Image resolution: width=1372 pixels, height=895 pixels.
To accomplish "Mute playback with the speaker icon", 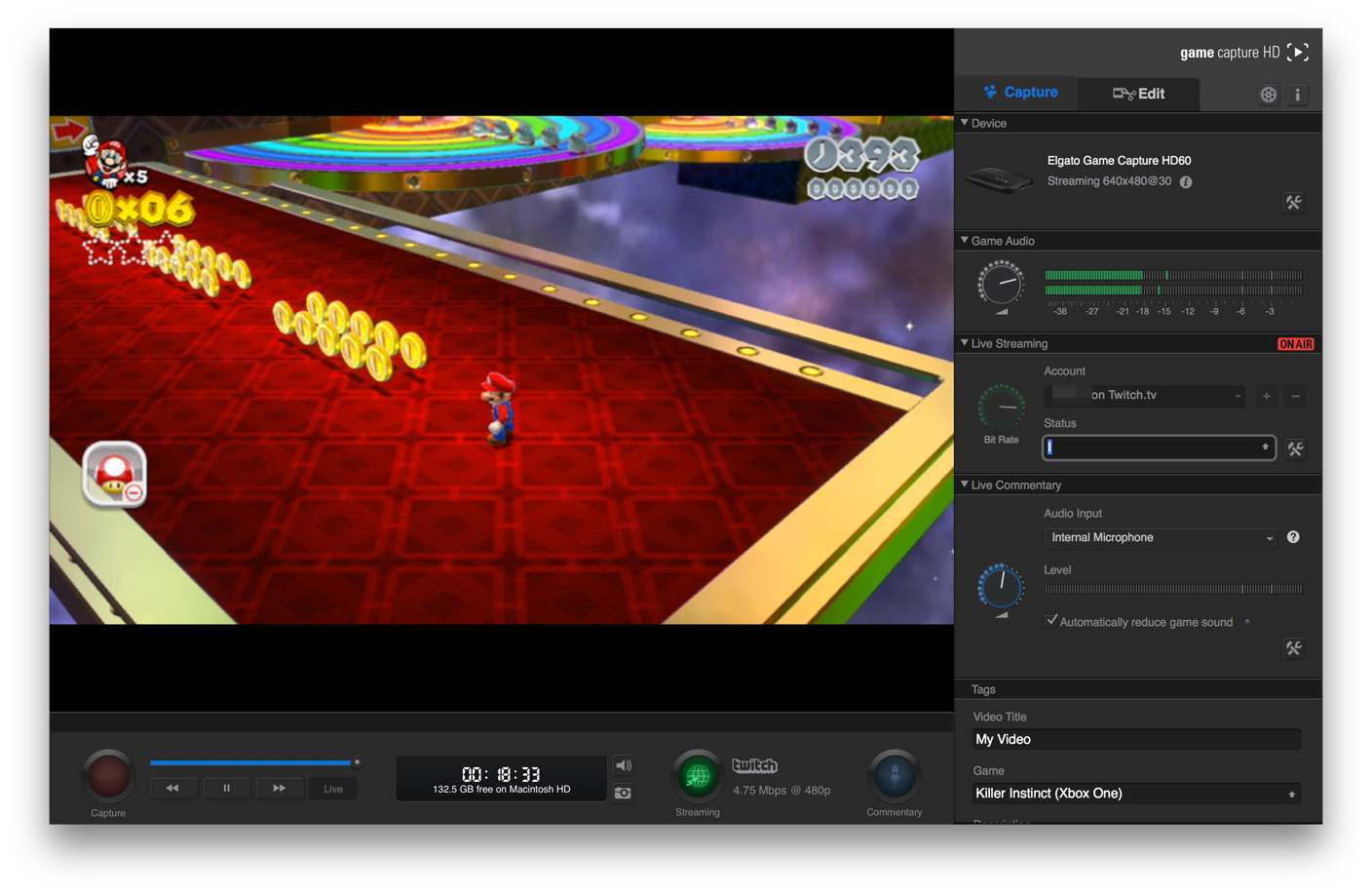I will coord(624,764).
